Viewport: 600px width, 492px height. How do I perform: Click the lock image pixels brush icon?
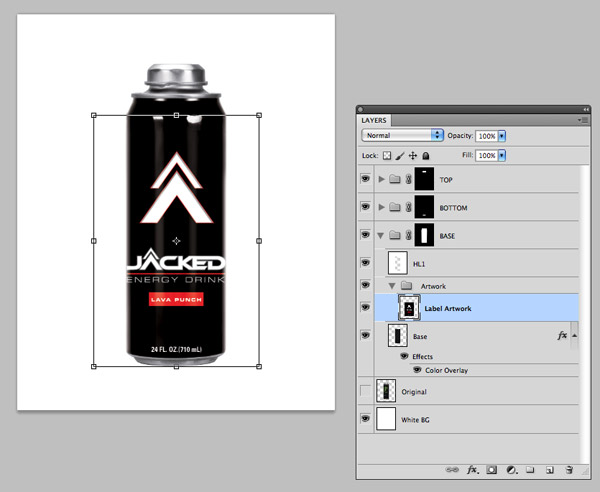click(x=399, y=156)
